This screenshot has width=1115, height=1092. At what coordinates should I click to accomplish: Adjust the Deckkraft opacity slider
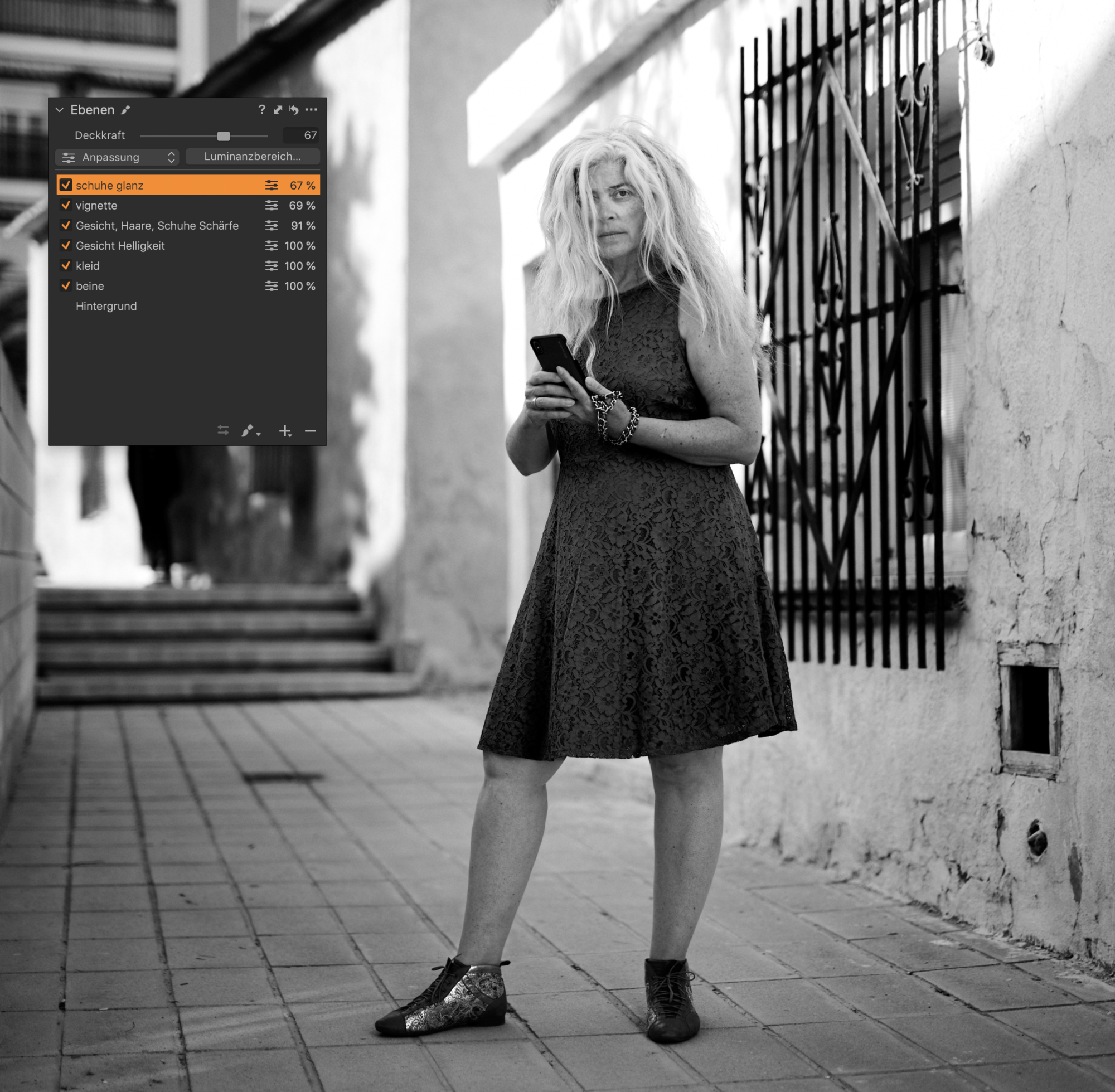pyautogui.click(x=223, y=136)
